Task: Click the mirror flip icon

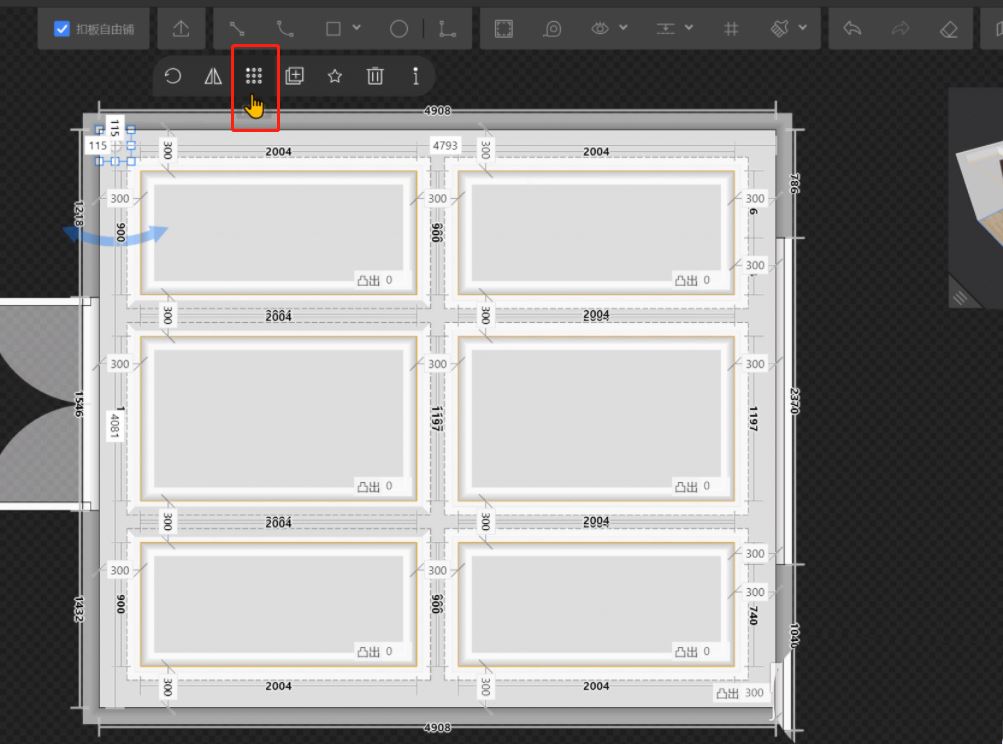Action: pos(213,76)
